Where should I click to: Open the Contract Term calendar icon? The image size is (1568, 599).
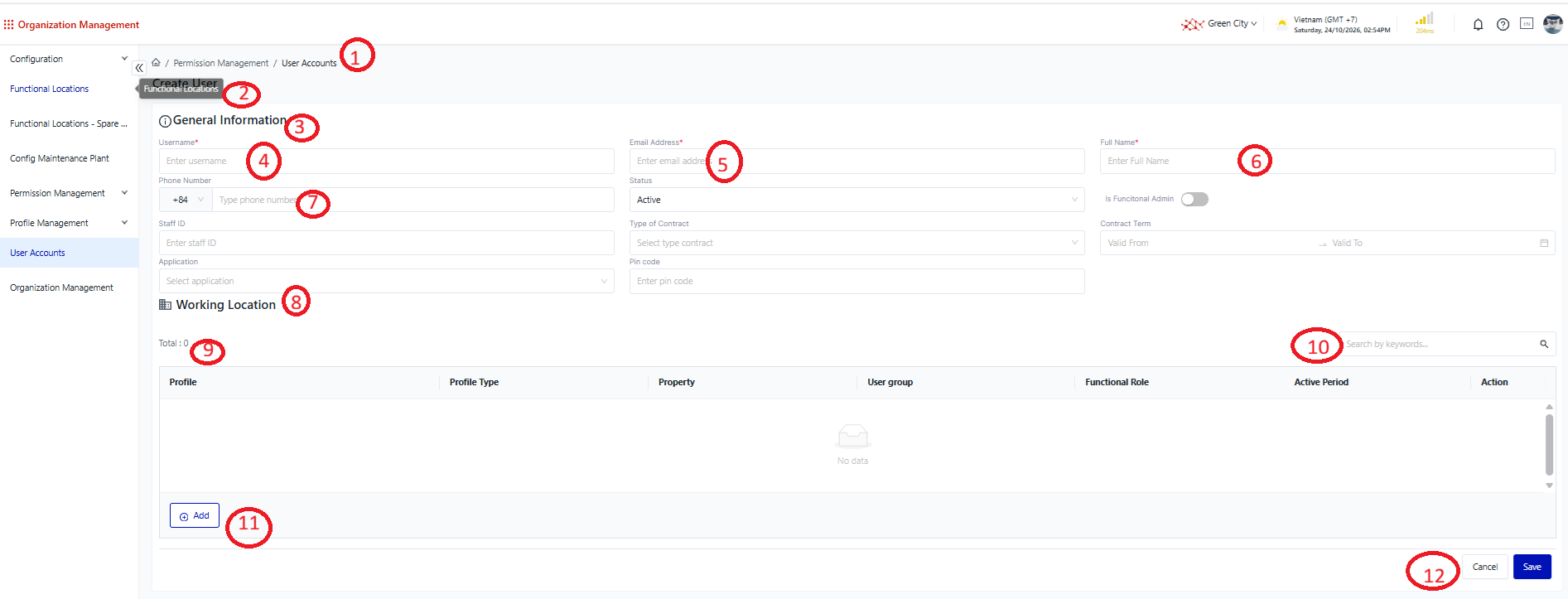point(1544,244)
